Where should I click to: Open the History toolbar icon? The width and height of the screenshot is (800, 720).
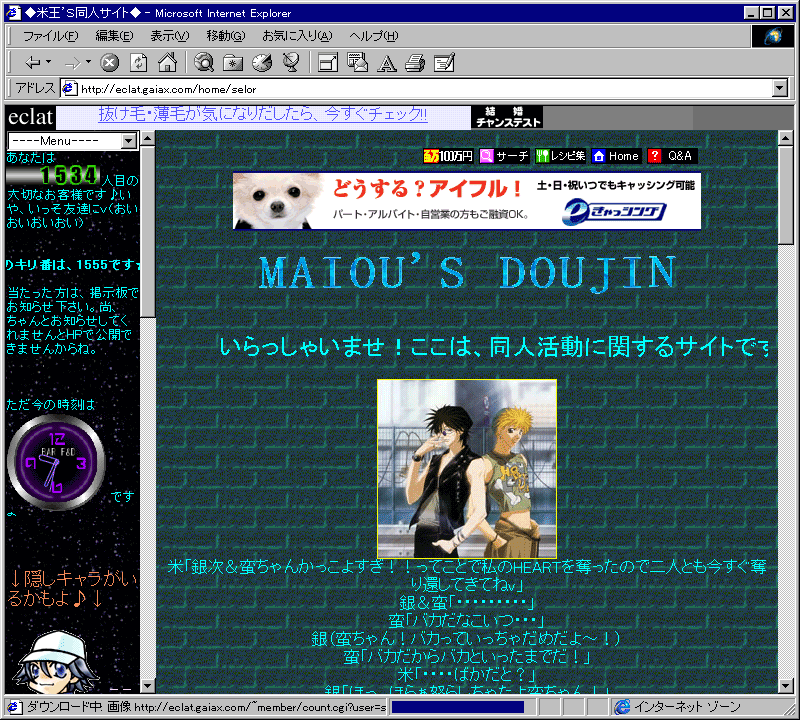[x=262, y=63]
